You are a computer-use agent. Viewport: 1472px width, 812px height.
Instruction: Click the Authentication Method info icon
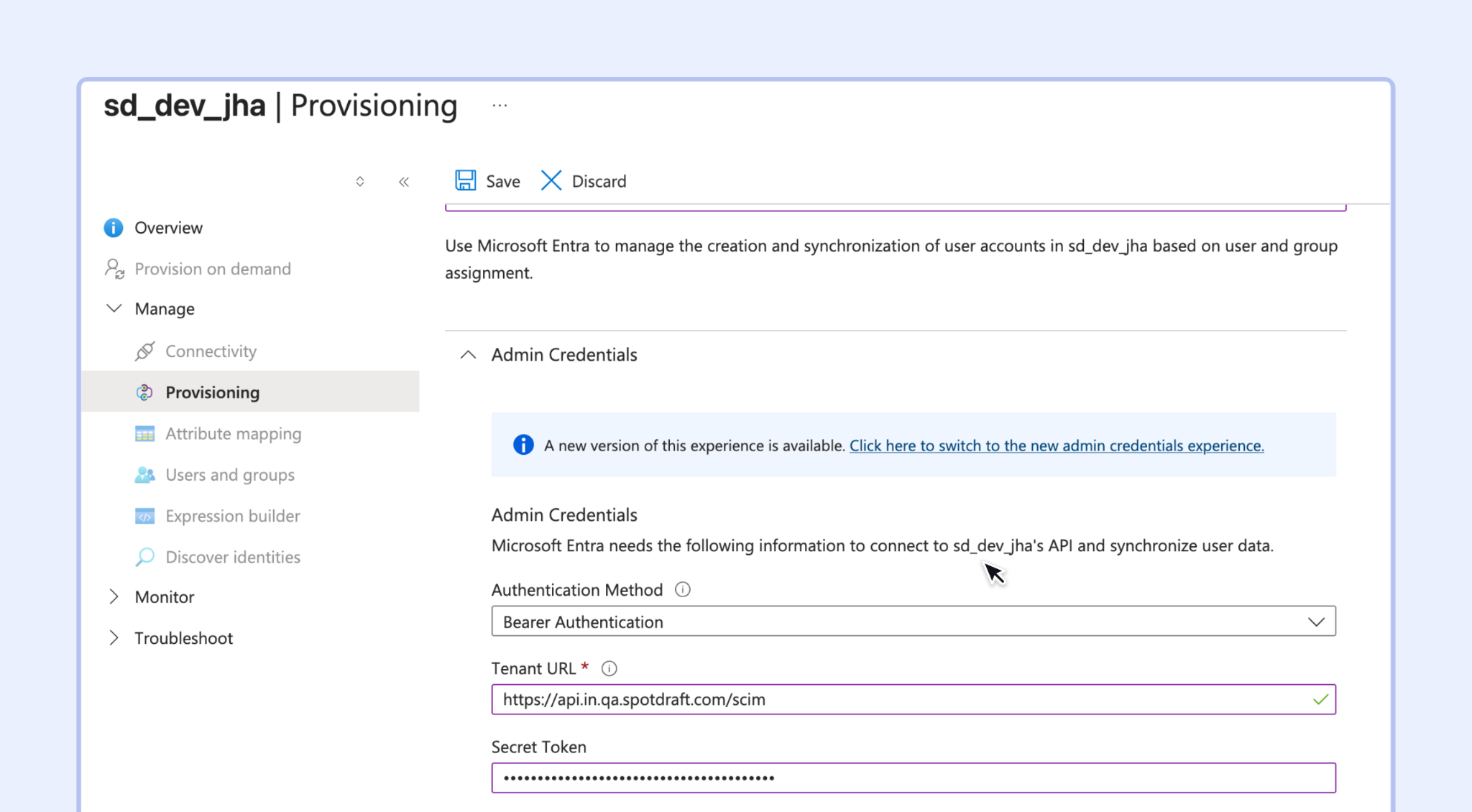point(683,590)
